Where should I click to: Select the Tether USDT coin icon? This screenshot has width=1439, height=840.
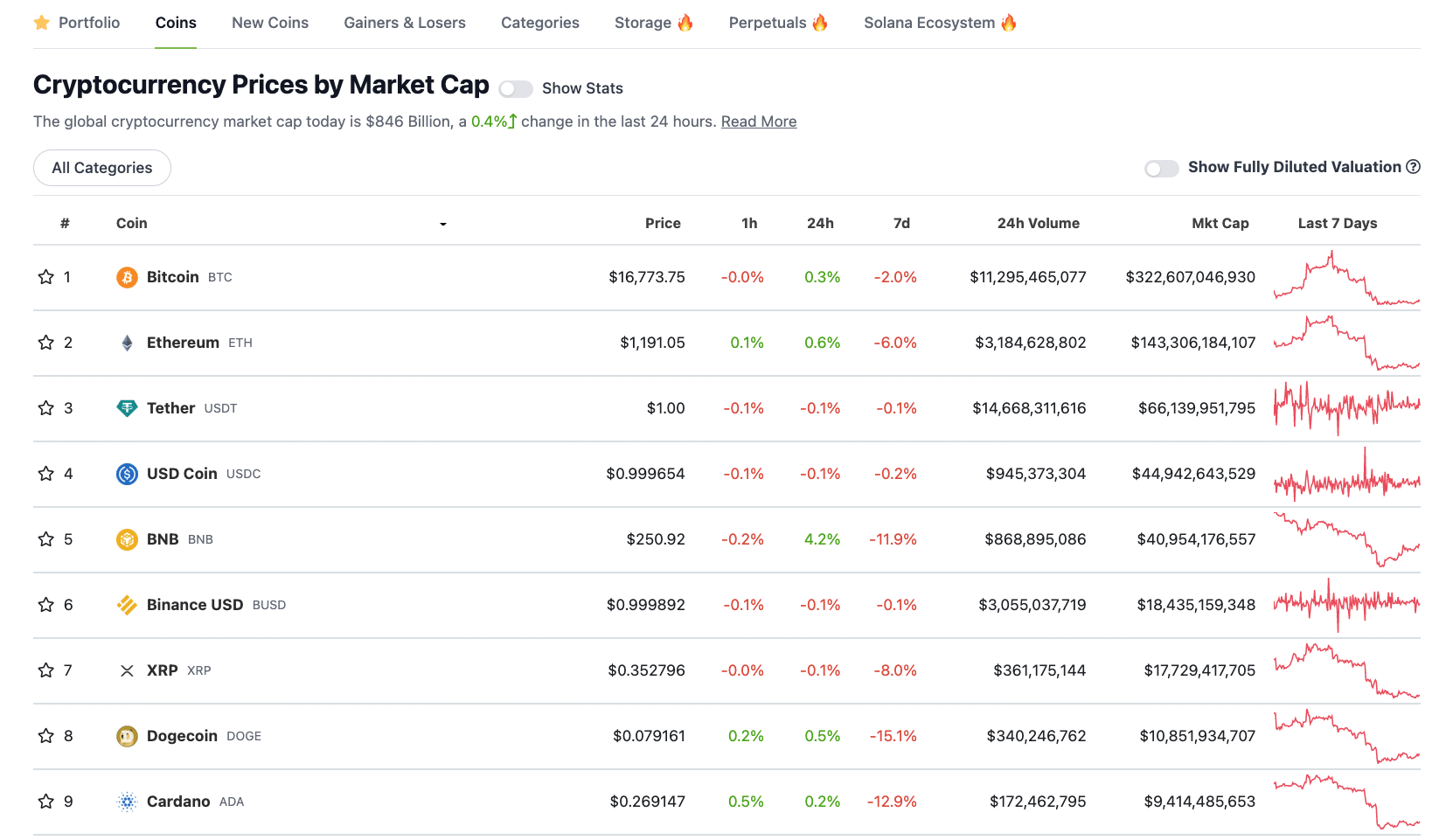tap(127, 407)
